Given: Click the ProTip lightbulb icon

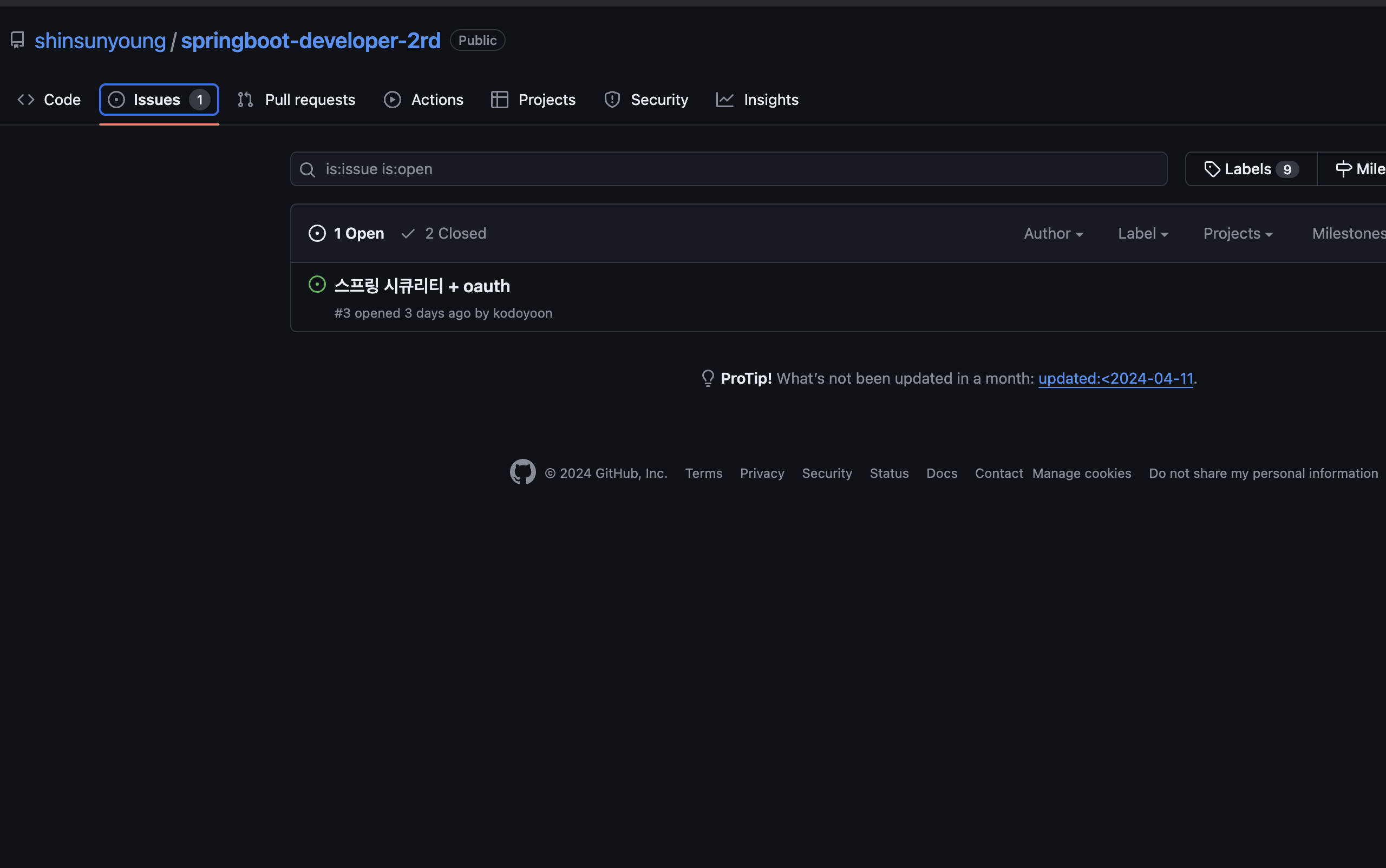Looking at the screenshot, I should point(708,378).
